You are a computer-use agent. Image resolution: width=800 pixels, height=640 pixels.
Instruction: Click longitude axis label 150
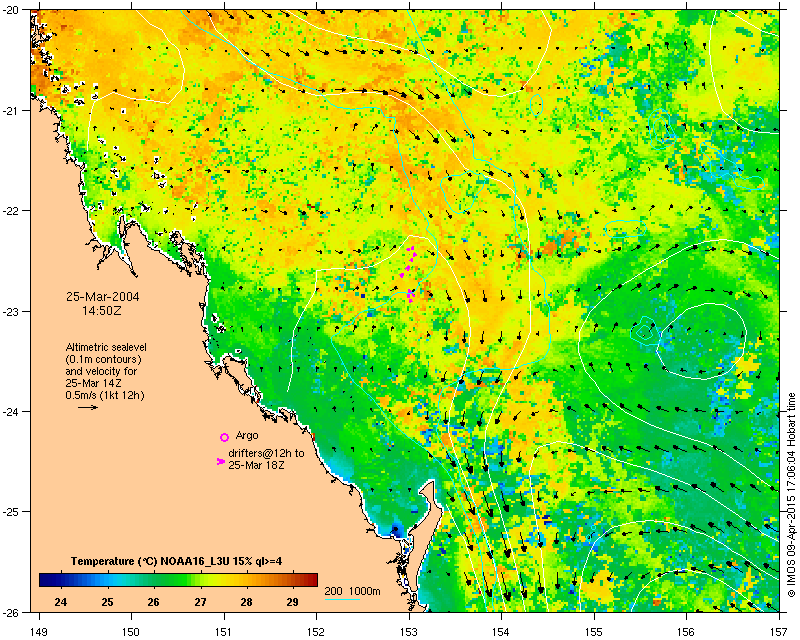click(x=131, y=632)
